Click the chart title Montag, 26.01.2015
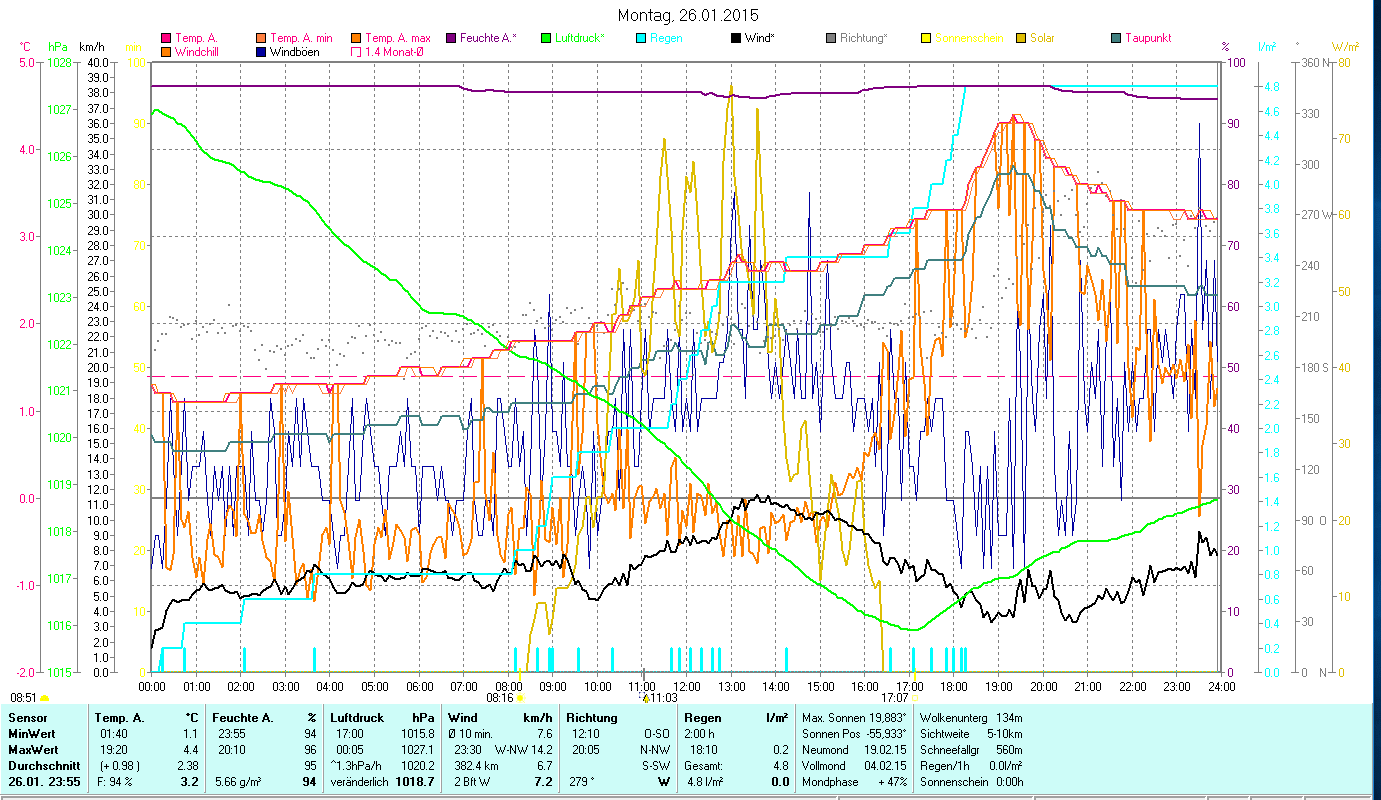 [x=688, y=15]
